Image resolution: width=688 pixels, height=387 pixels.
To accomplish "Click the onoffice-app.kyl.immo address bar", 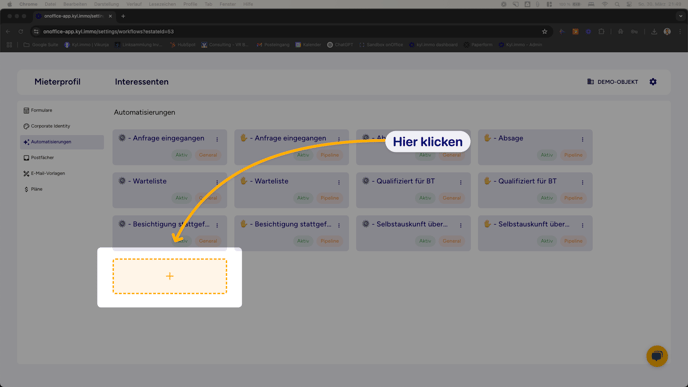I will pyautogui.click(x=291, y=32).
